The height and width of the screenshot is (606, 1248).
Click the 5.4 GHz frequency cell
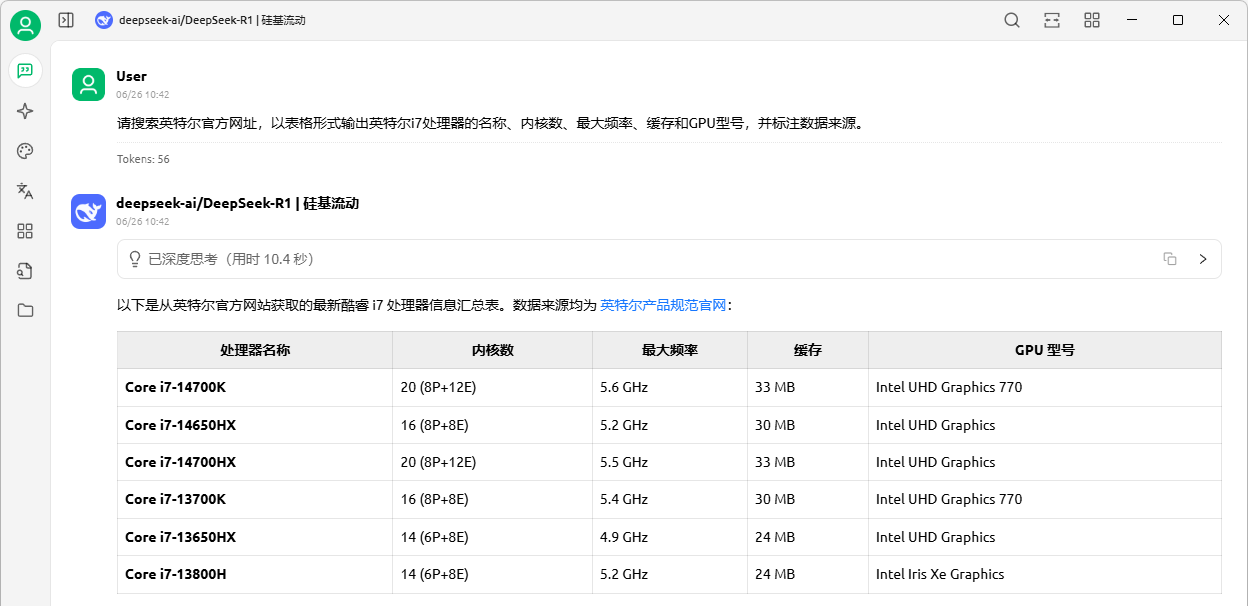pyautogui.click(x=670, y=499)
